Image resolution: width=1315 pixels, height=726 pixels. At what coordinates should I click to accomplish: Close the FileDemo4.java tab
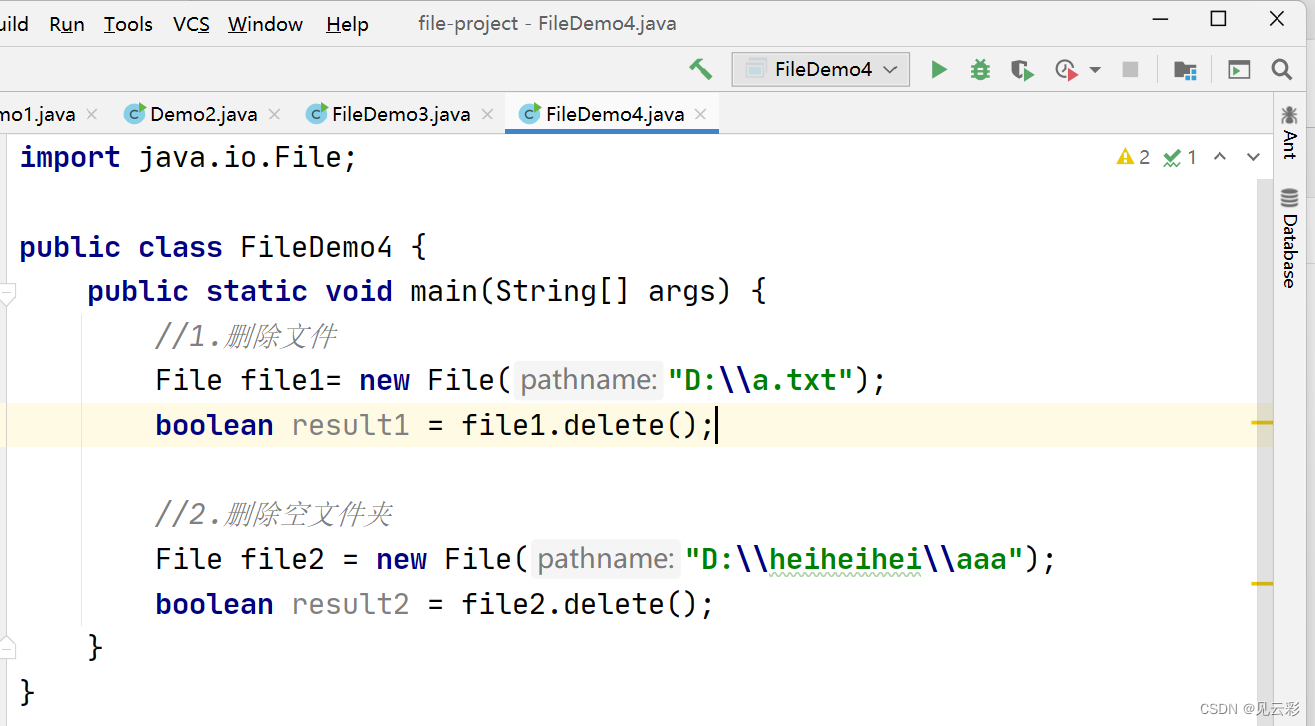pyautogui.click(x=701, y=114)
